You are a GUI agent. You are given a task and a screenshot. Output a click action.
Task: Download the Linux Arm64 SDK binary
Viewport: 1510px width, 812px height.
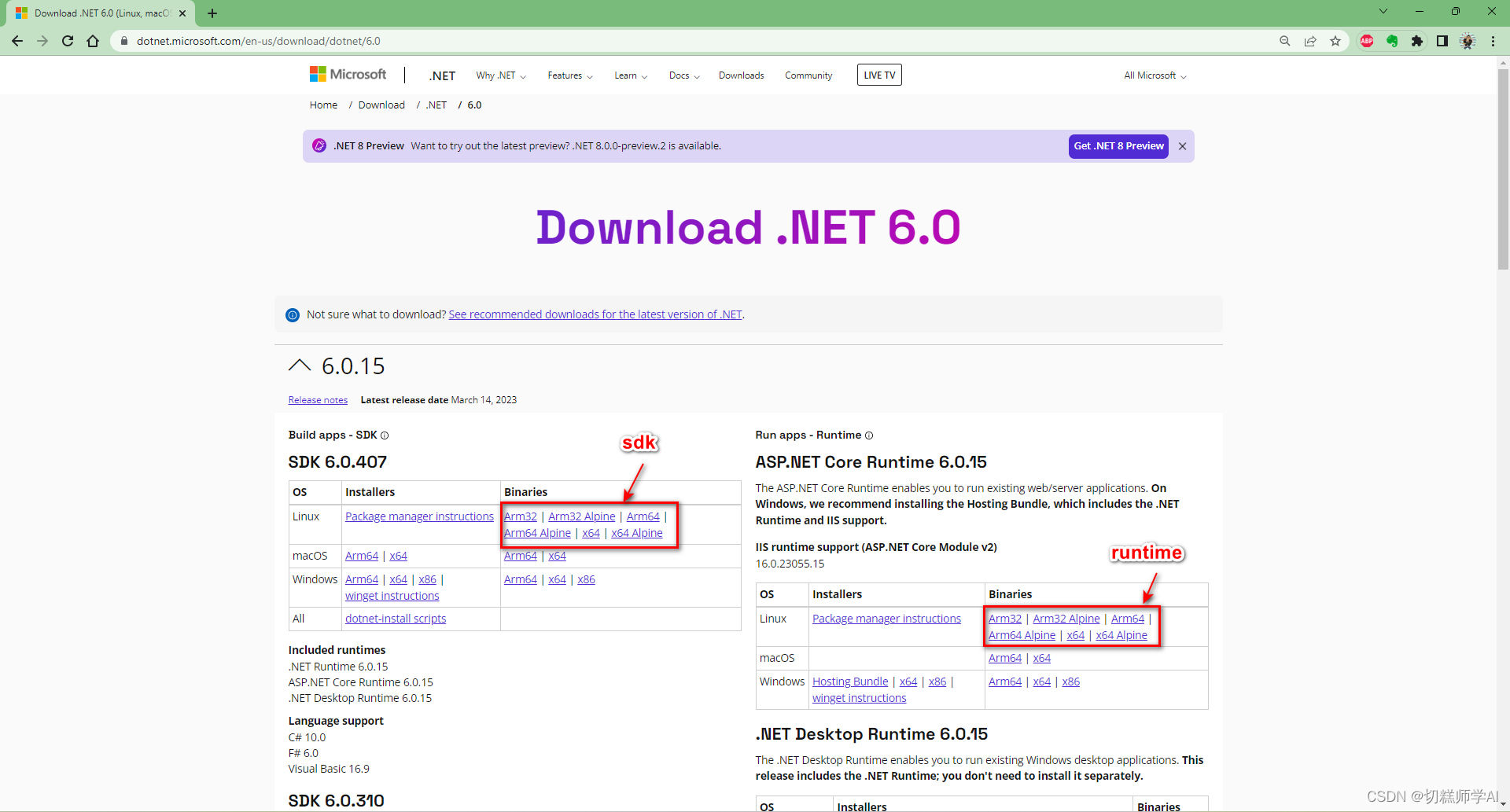[643, 516]
